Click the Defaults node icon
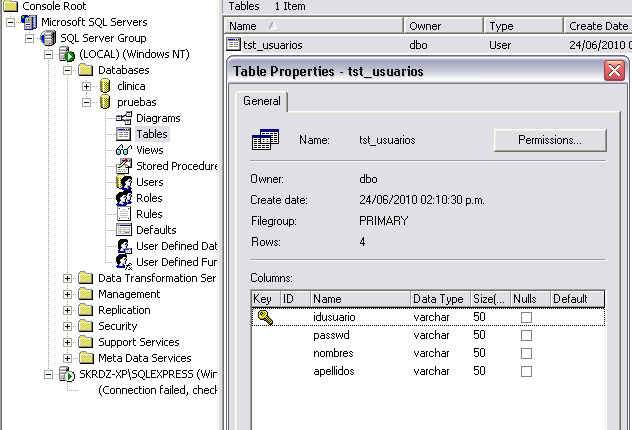Image resolution: width=632 pixels, height=430 pixels. pos(124,230)
